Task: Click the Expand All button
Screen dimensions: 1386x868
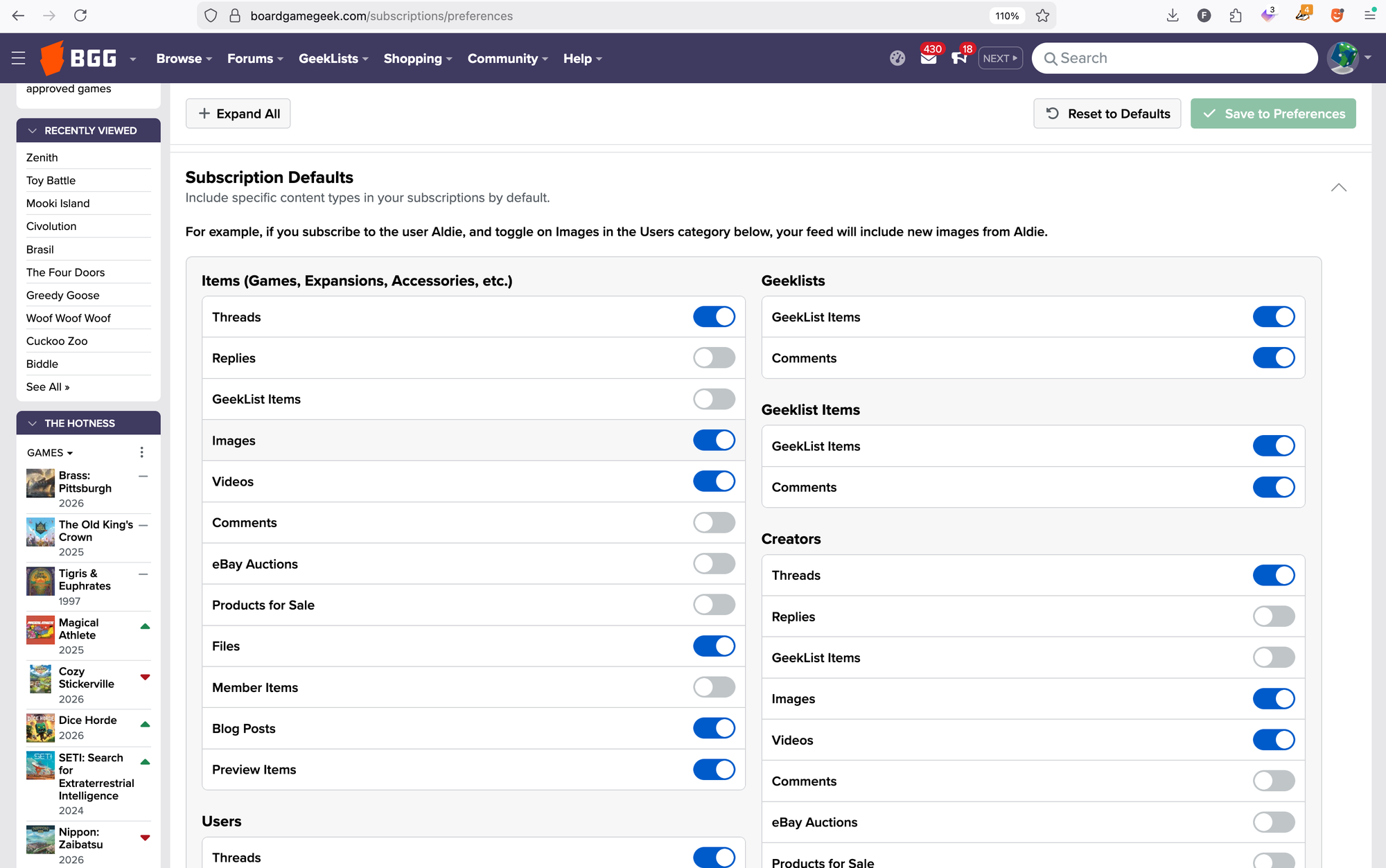Action: [x=238, y=113]
